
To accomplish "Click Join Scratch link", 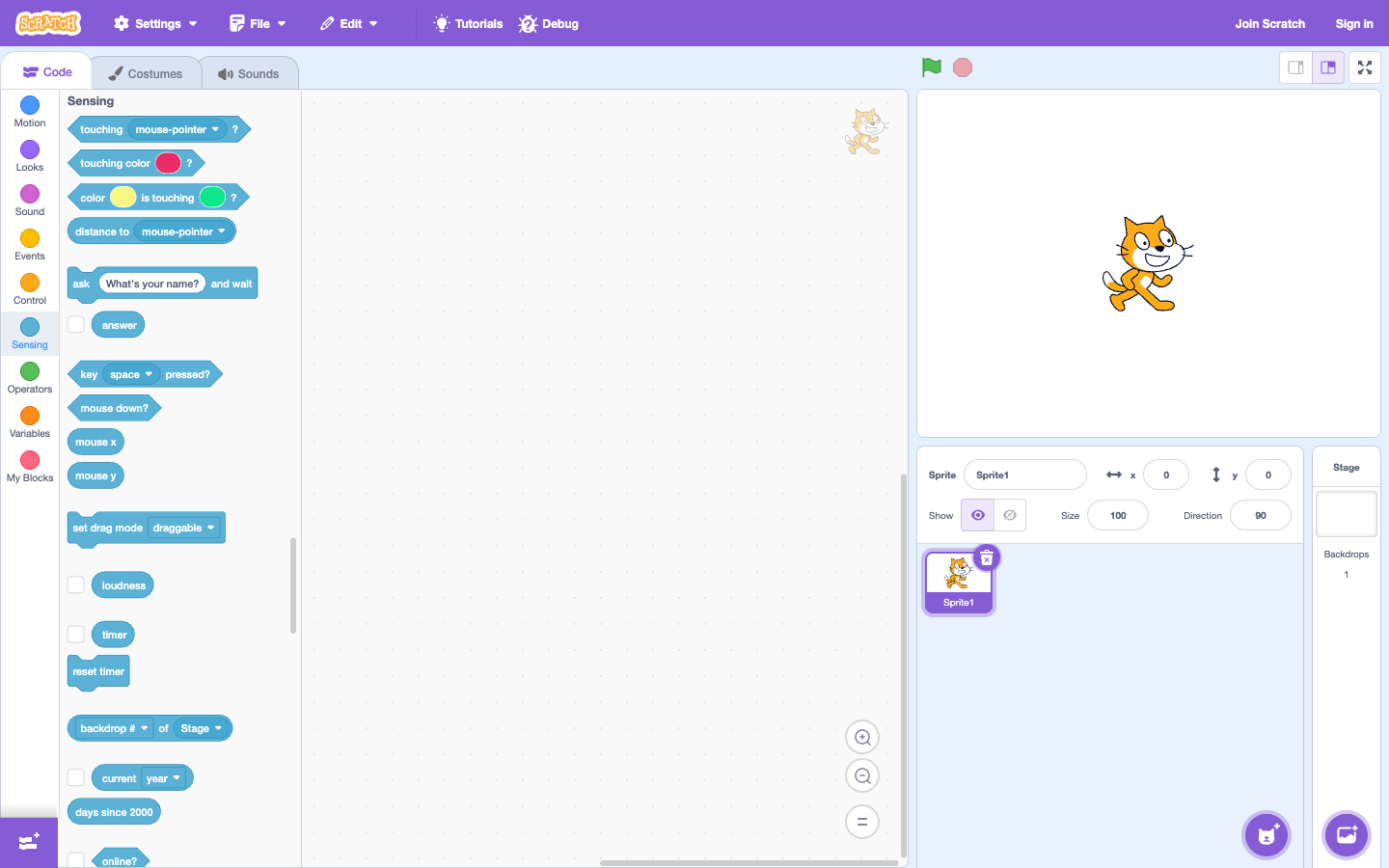I will [1269, 23].
